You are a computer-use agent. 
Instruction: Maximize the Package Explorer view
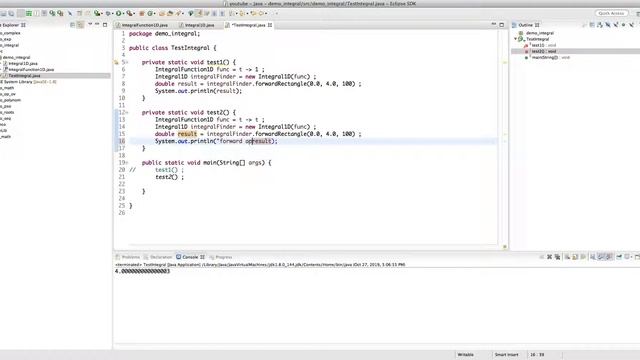105,24
